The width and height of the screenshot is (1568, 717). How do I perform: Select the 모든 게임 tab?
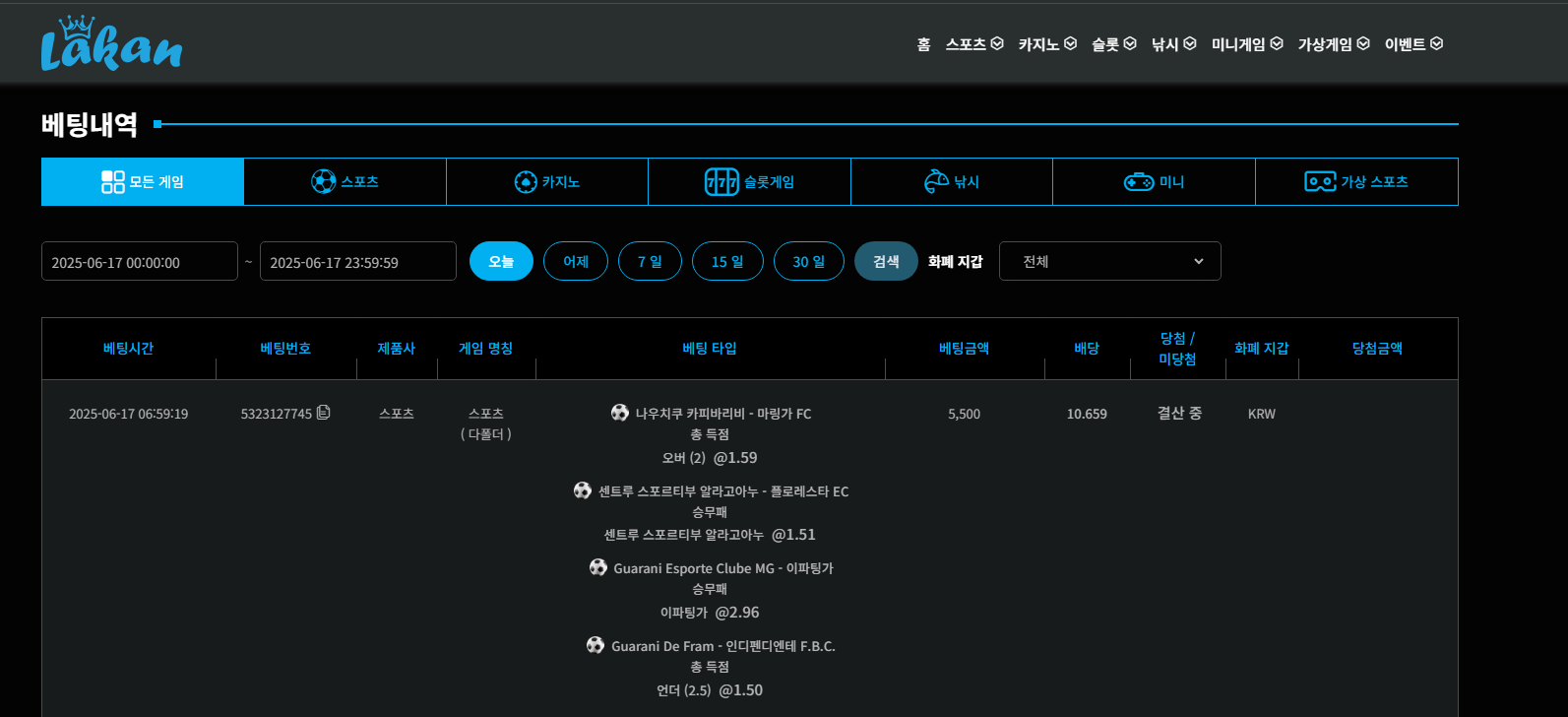[143, 182]
